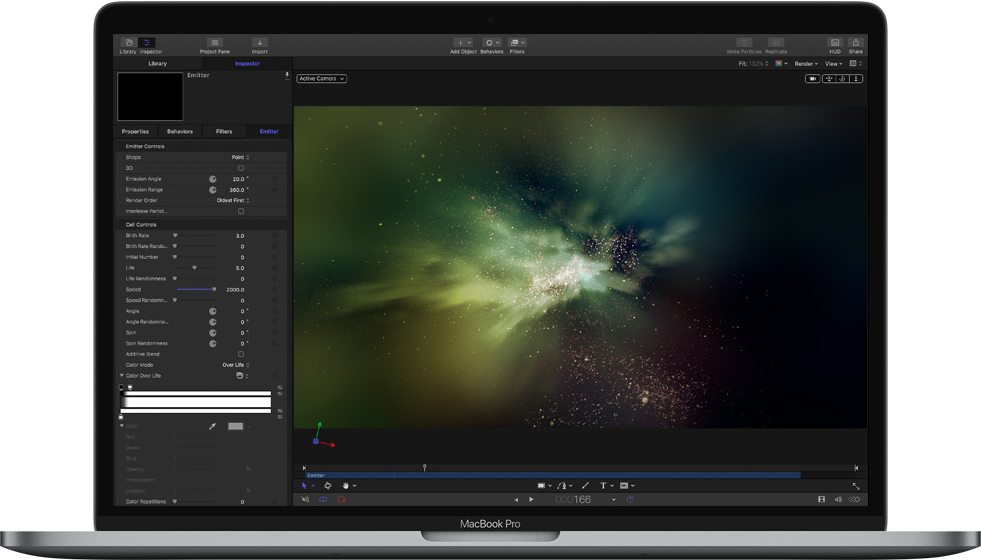Select the Text tool
This screenshot has height=560, width=981.
pyautogui.click(x=603, y=486)
